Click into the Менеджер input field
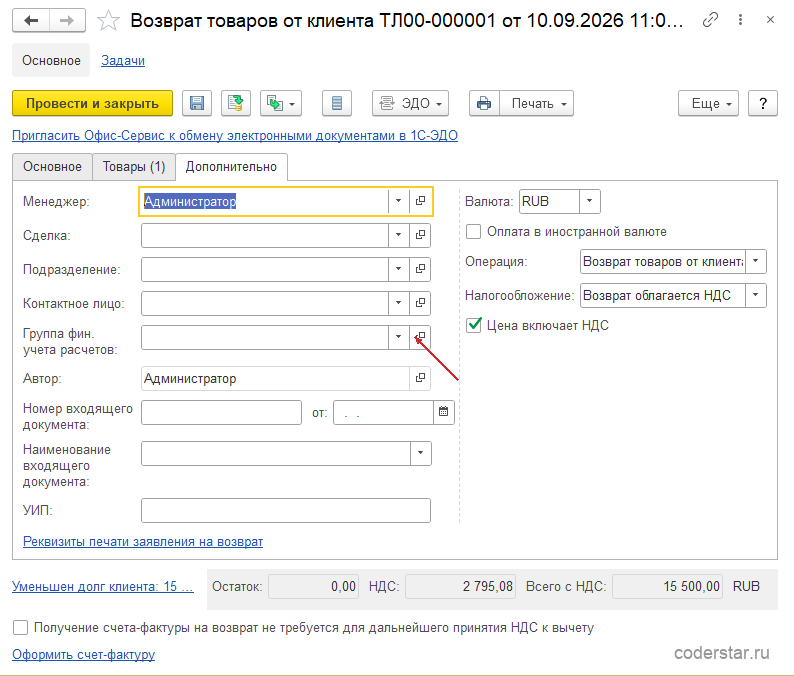794x676 pixels. tap(264, 201)
